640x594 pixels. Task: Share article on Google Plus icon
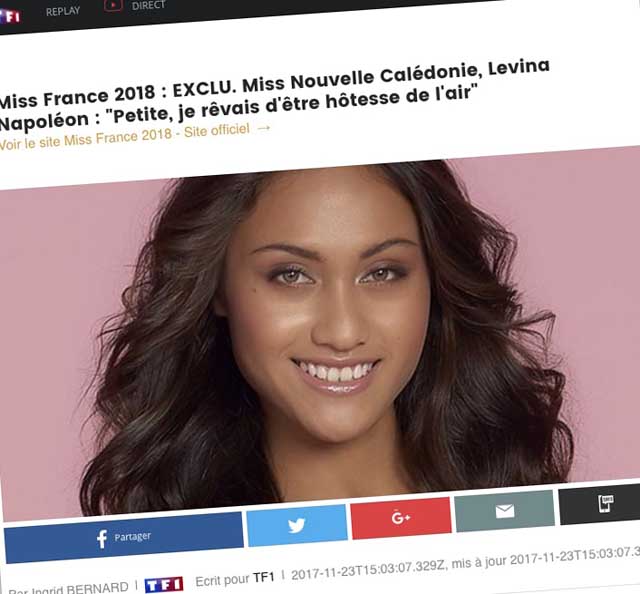[x=401, y=518]
